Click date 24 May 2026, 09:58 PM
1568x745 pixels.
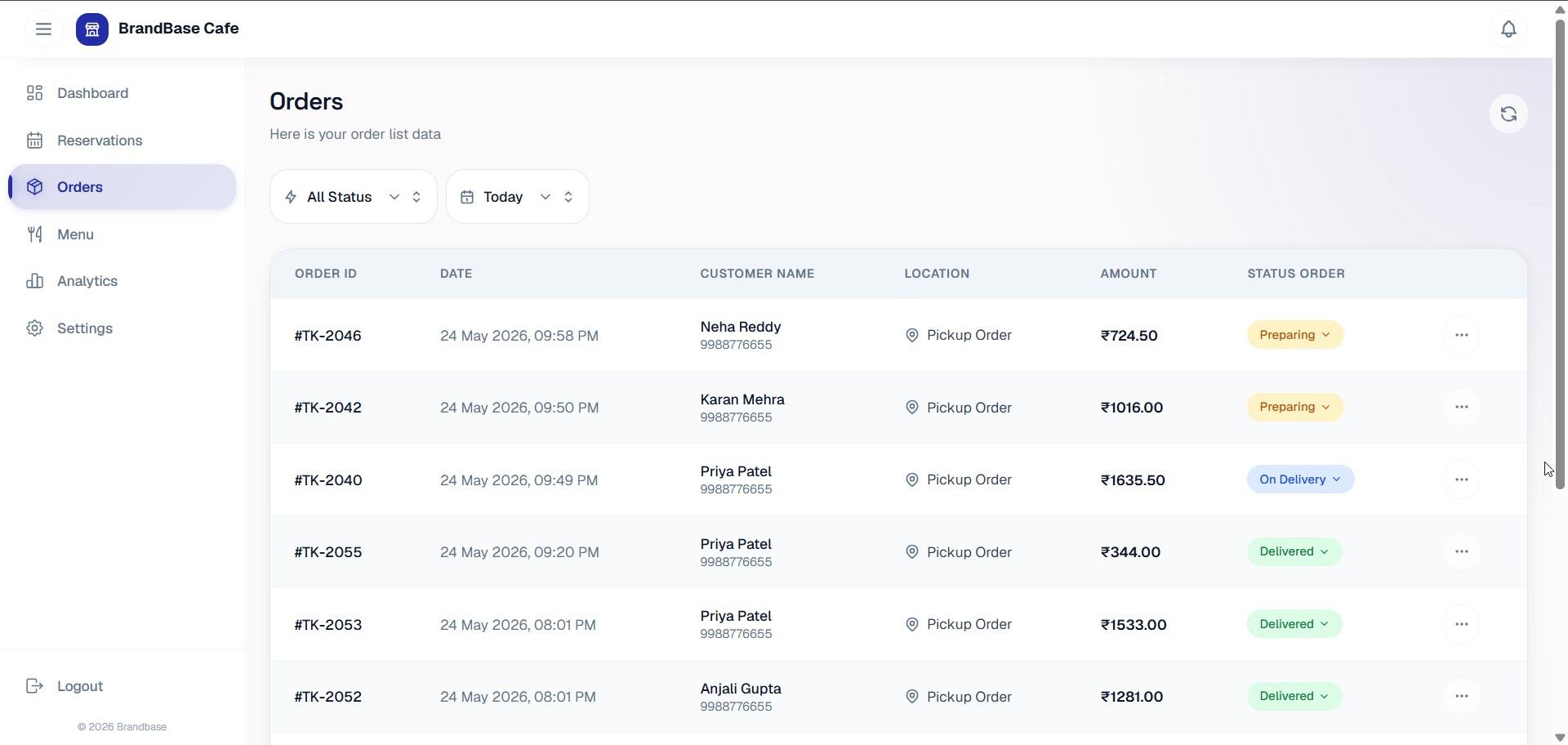pos(519,336)
